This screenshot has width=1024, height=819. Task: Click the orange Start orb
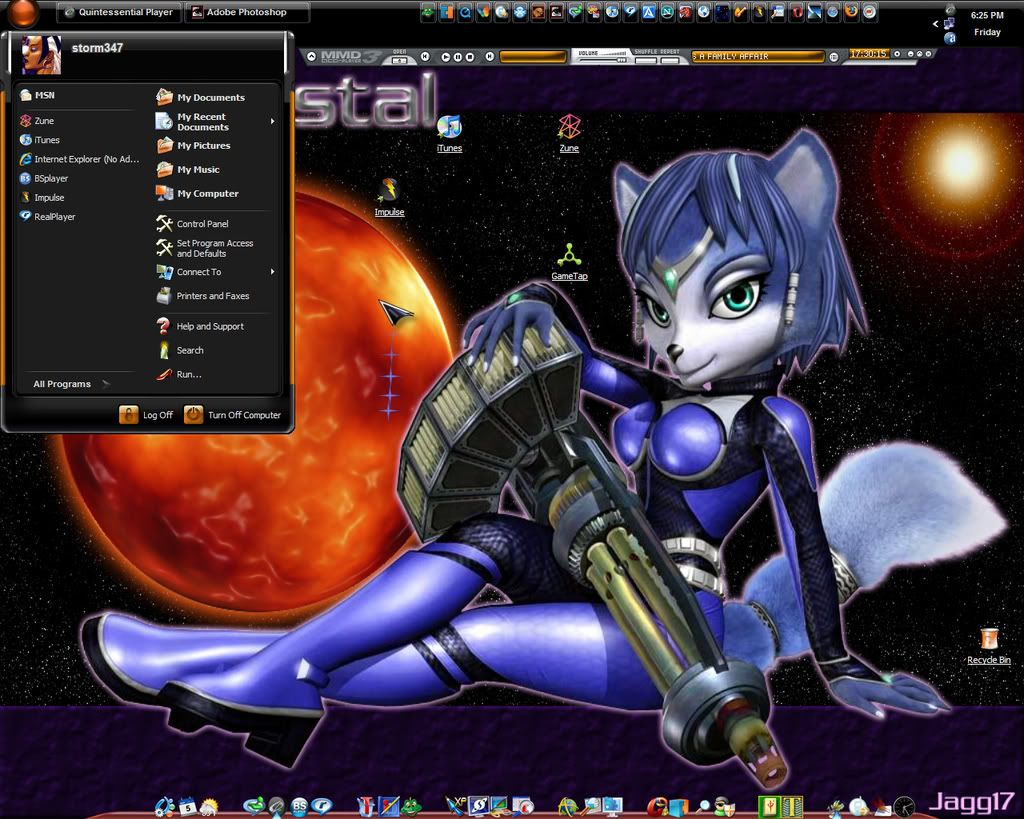(23, 12)
